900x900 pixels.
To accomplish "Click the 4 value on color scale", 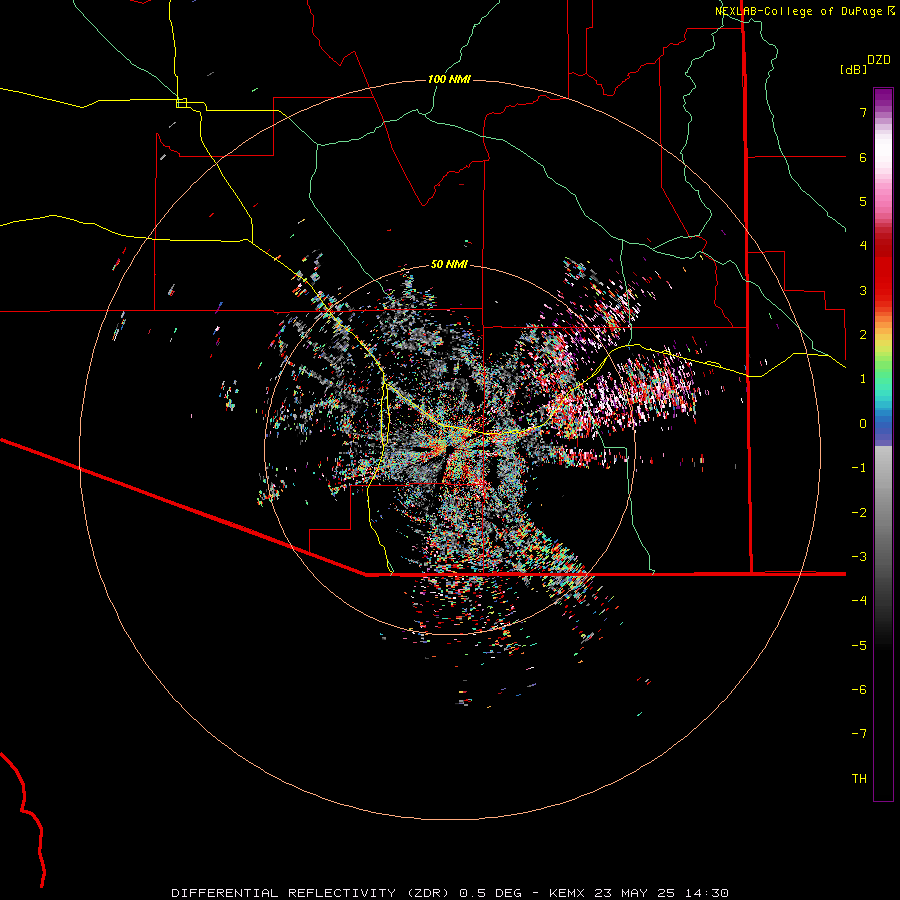I will click(x=863, y=246).
